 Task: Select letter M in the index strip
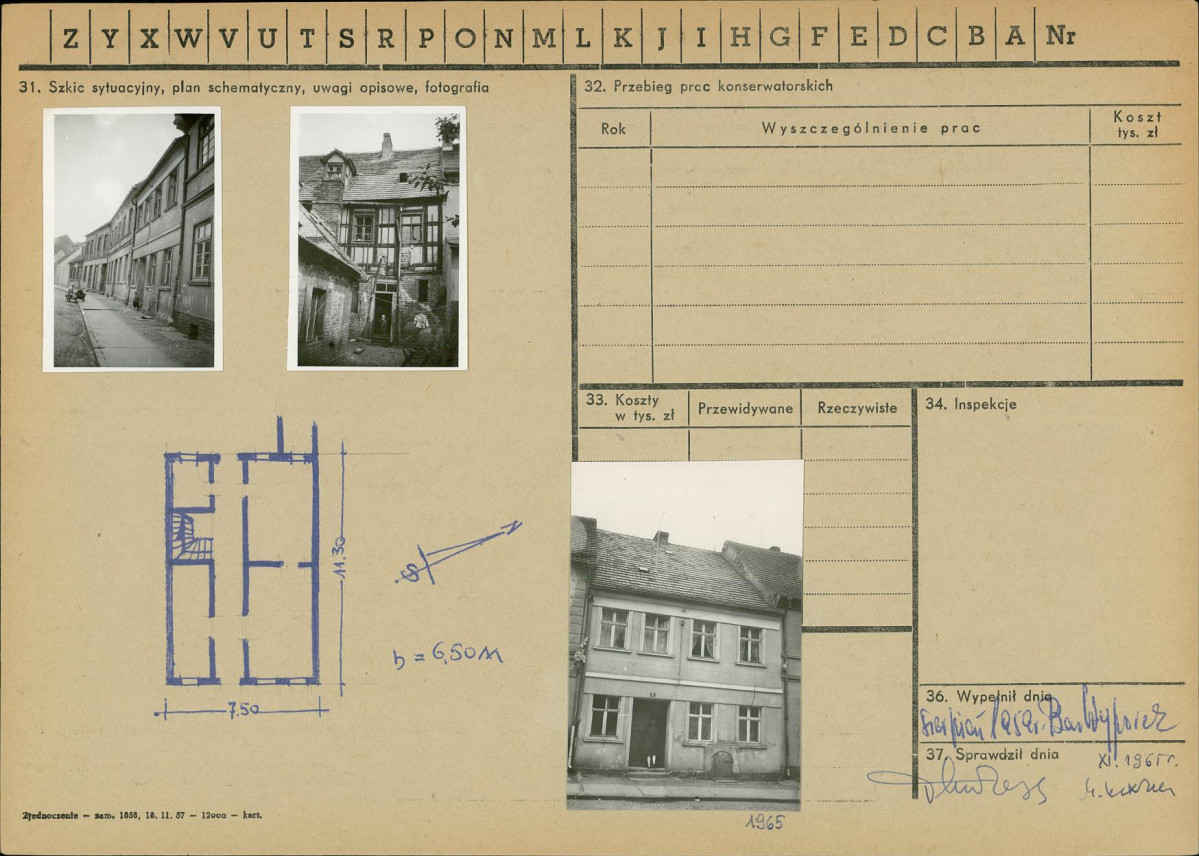[543, 37]
